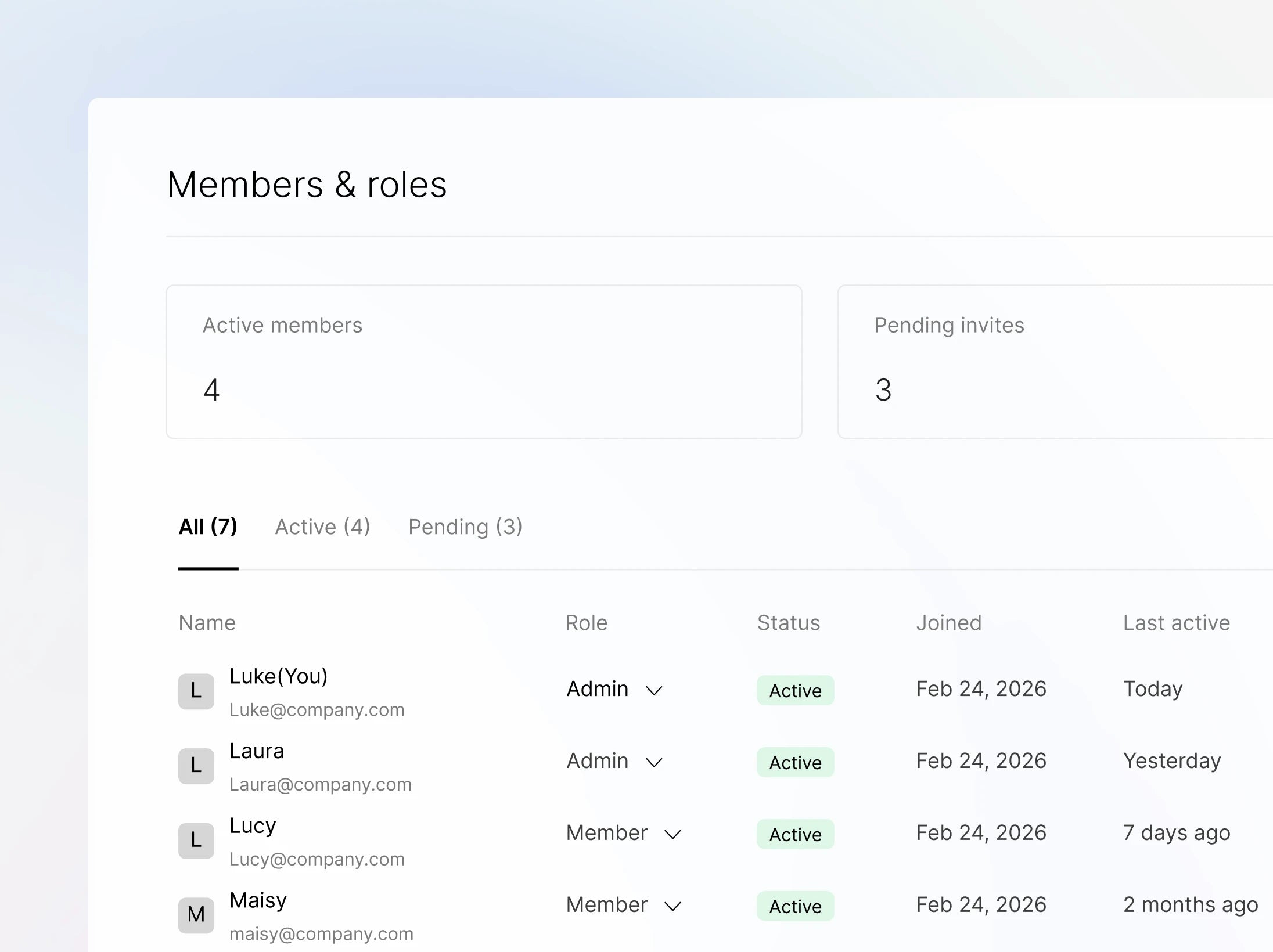Switch to the Pending (3) tab
Viewport: 1273px width, 952px height.
pos(465,527)
